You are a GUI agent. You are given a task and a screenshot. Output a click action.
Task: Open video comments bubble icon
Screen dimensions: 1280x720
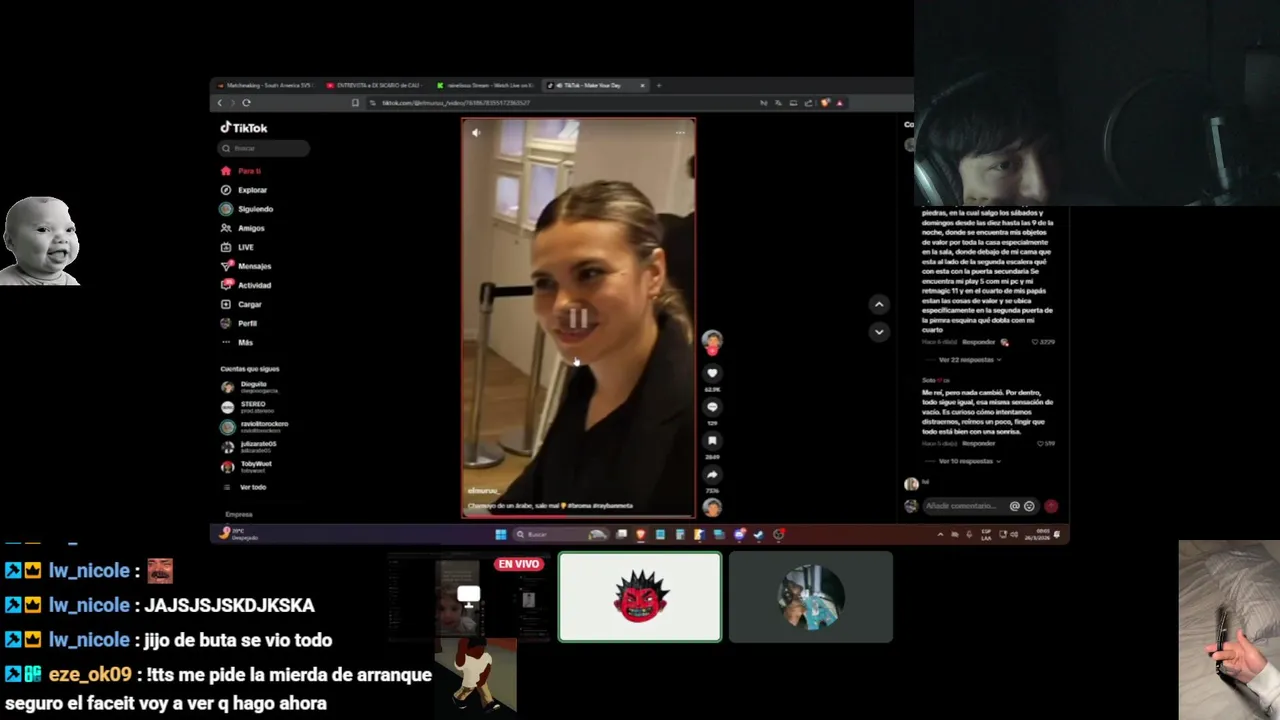712,407
